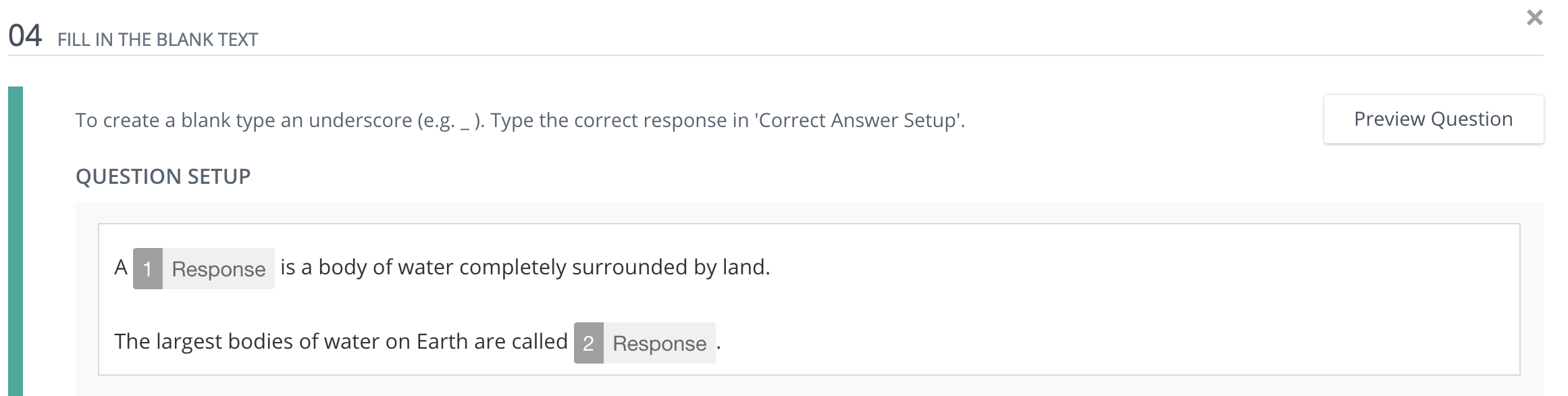1568x396 pixels.
Task: Click the number 1 blank badge
Action: pos(148,269)
